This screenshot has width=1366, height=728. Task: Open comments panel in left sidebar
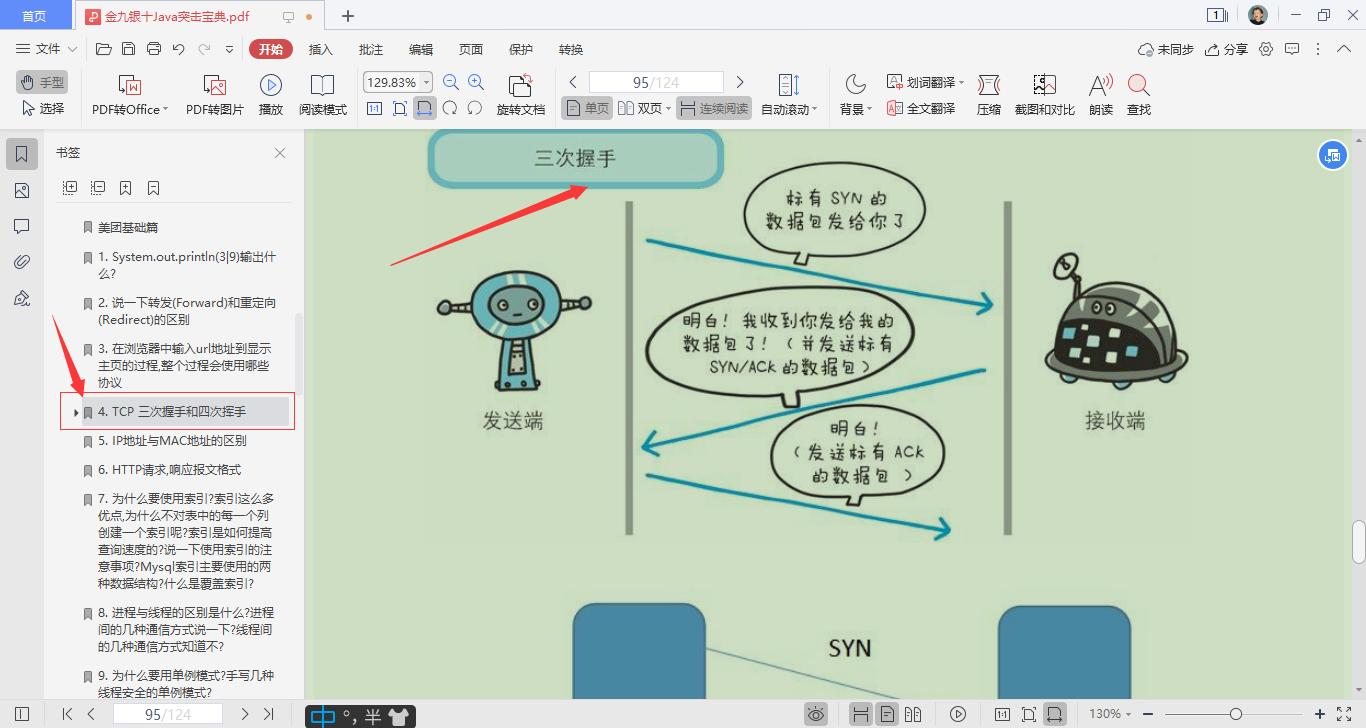(x=22, y=227)
